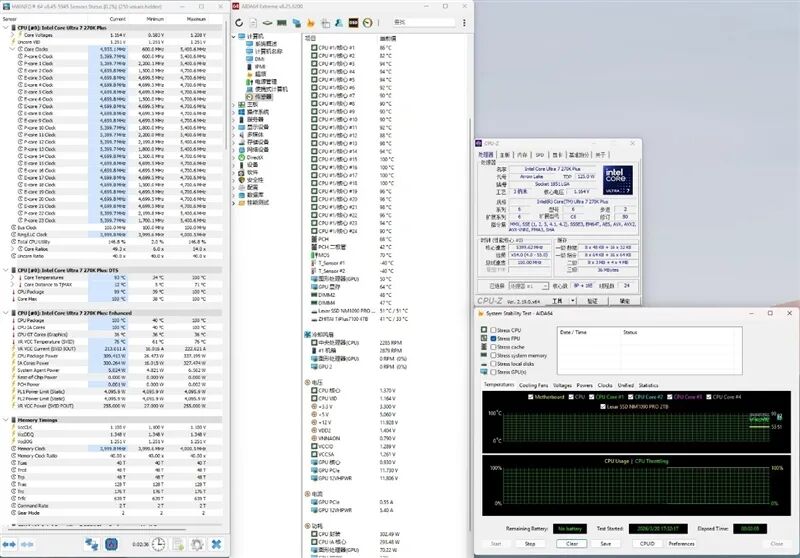Open the Statistics tab
800x558 pixels.
click(649, 384)
